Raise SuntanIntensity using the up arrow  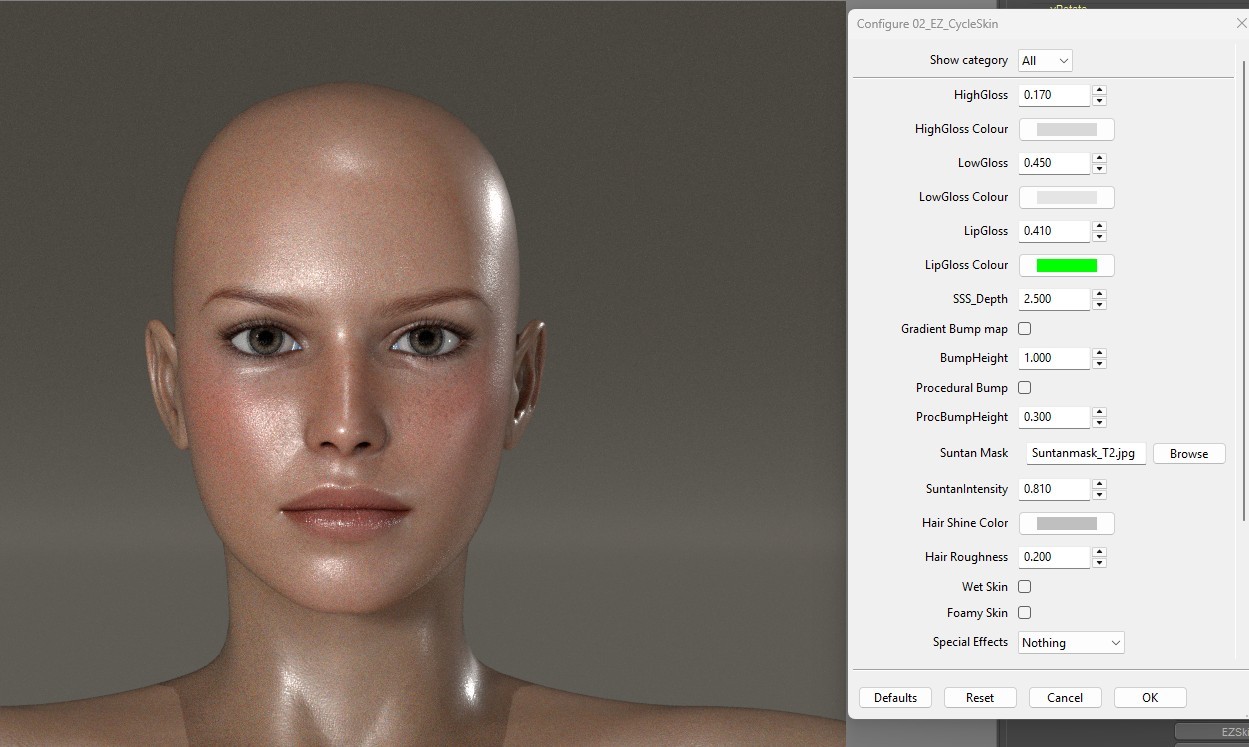(x=1099, y=484)
